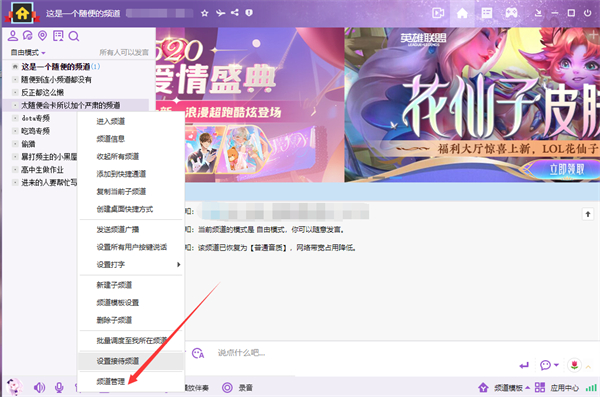Viewport: 600px width, 397px height.
Task: Click the scroll-to-top arrow in chat
Action: click(588, 214)
